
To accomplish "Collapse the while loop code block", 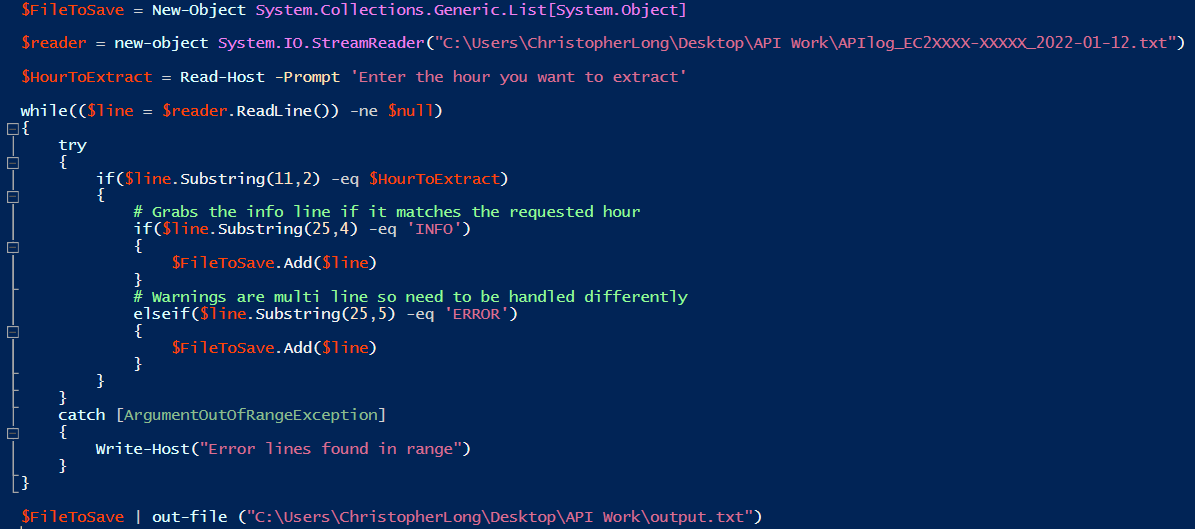I will tap(12, 128).
